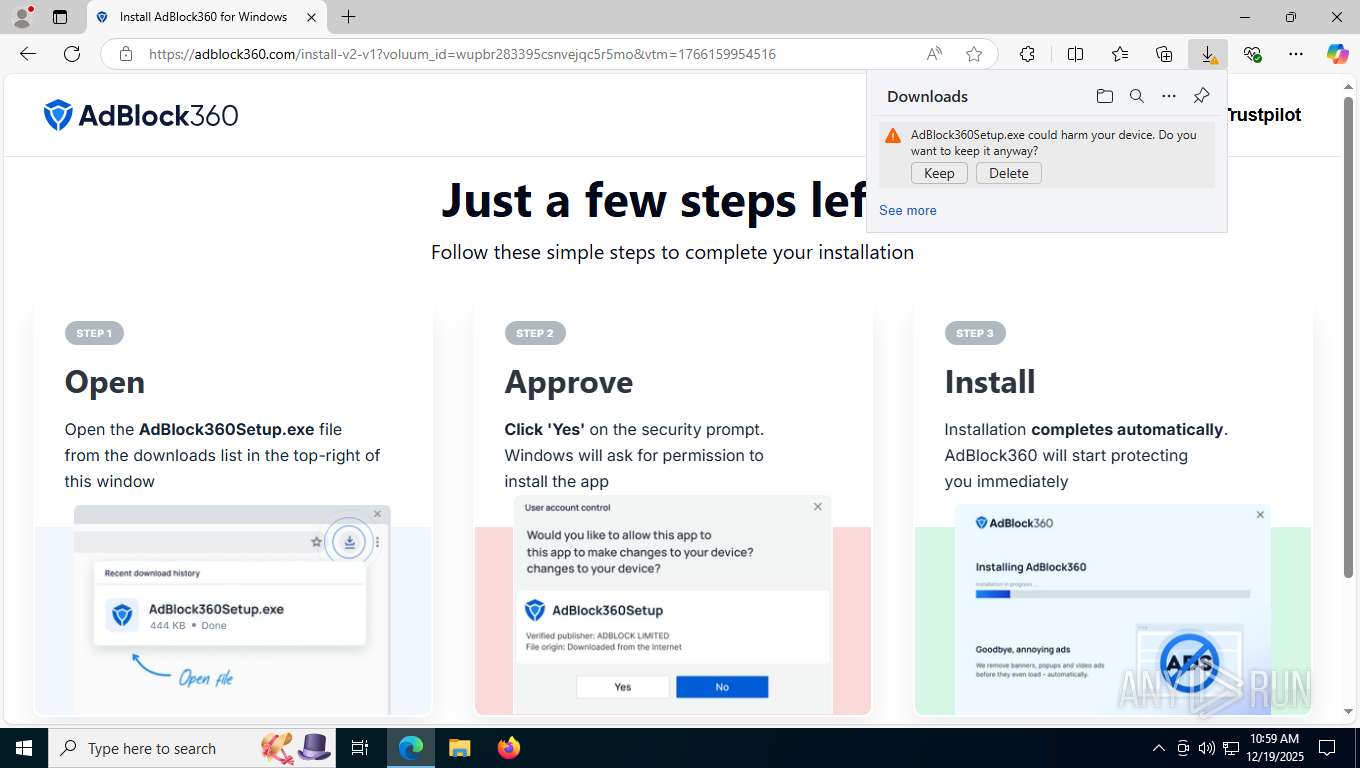The width and height of the screenshot is (1360, 768).
Task: Click the STEP 2 badge
Action: [x=534, y=333]
